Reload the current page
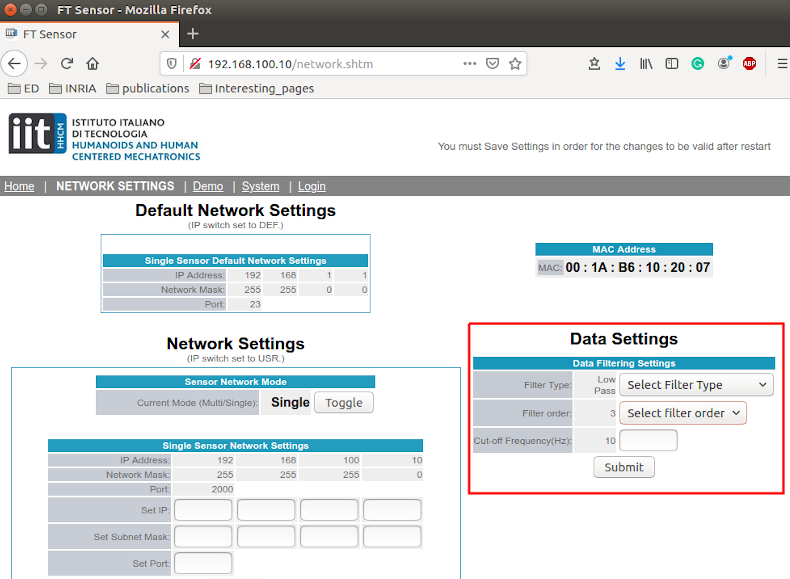 point(67,63)
